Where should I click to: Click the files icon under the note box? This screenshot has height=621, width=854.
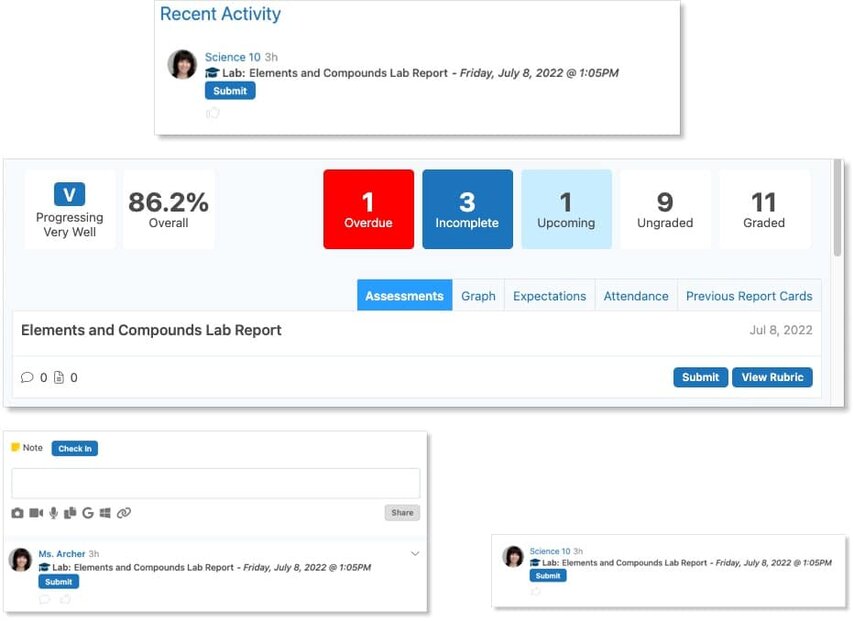70,513
